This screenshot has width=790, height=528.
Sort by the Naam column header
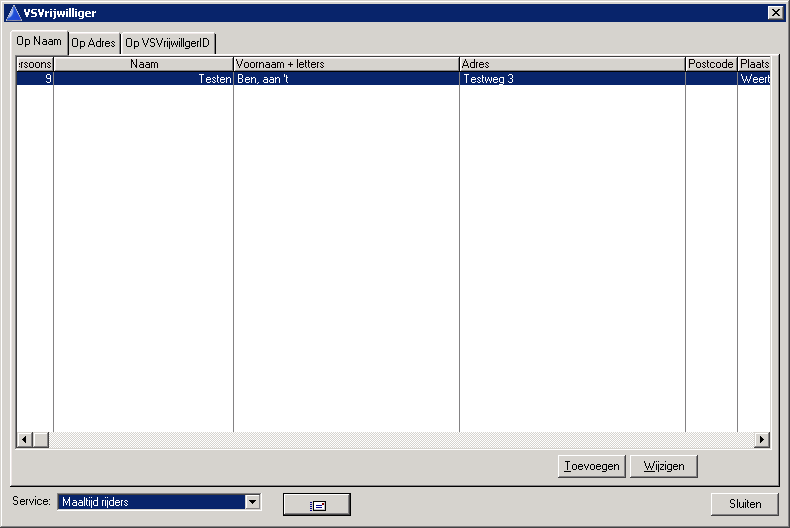[x=144, y=64]
